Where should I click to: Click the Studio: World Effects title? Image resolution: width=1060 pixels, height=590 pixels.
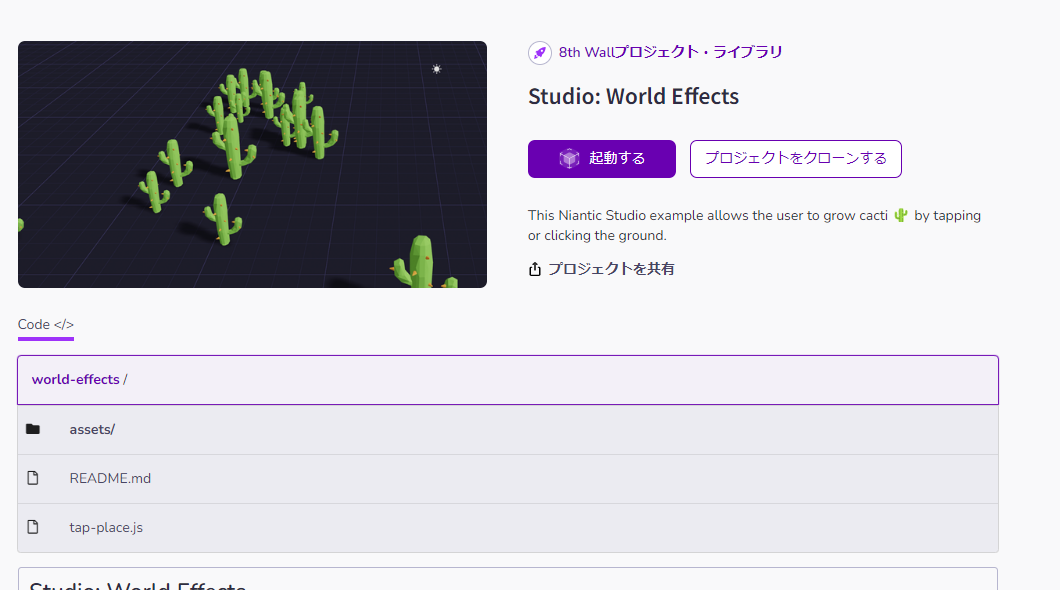click(633, 97)
